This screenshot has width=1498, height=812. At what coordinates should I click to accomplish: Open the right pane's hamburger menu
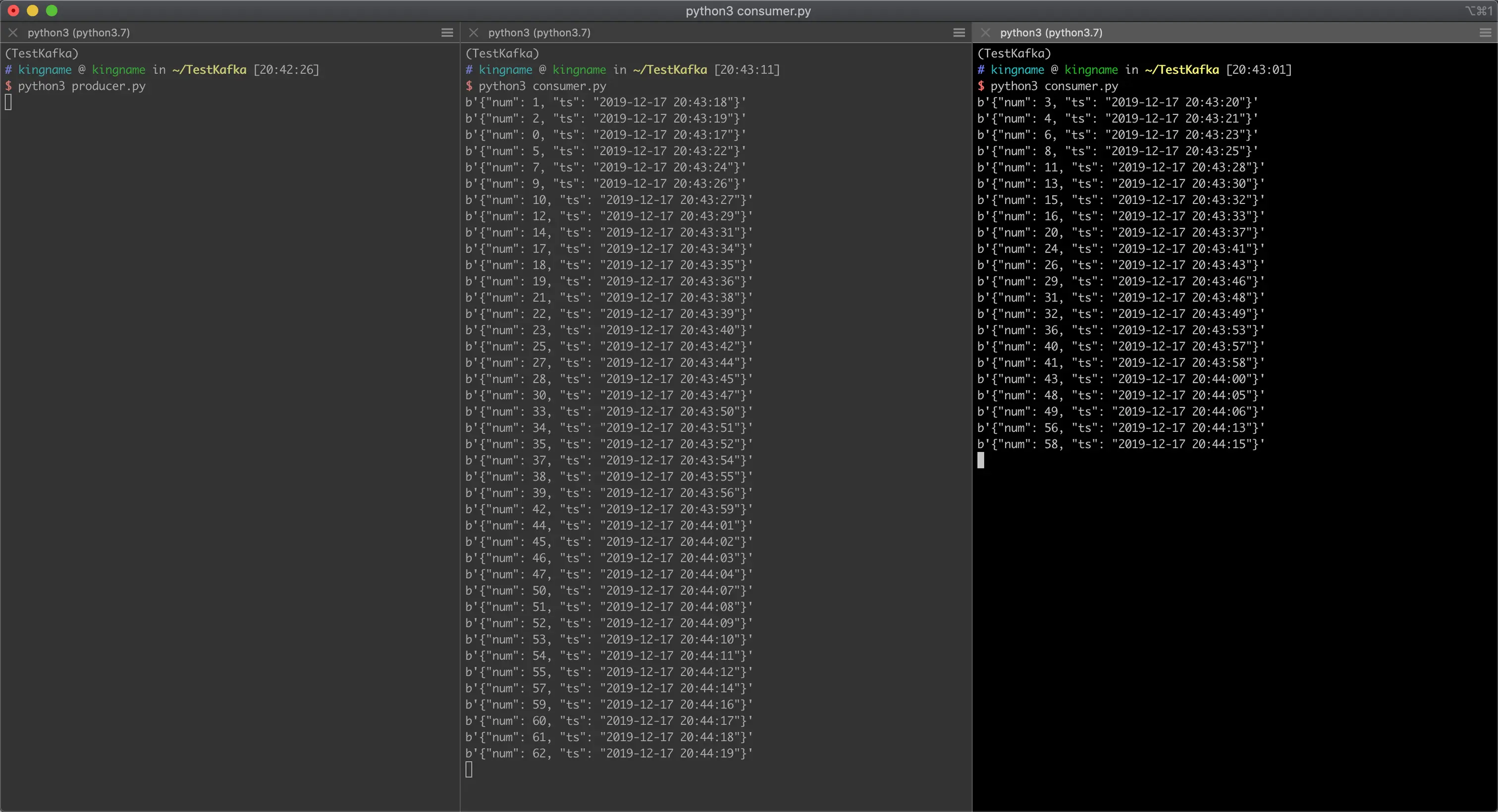(x=1485, y=33)
